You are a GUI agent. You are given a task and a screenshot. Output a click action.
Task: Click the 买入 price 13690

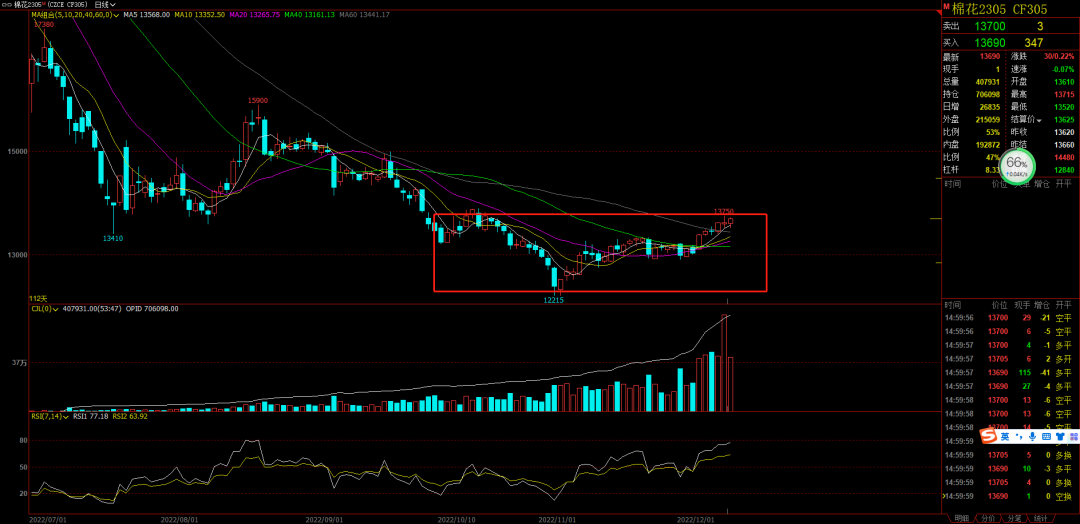990,43
